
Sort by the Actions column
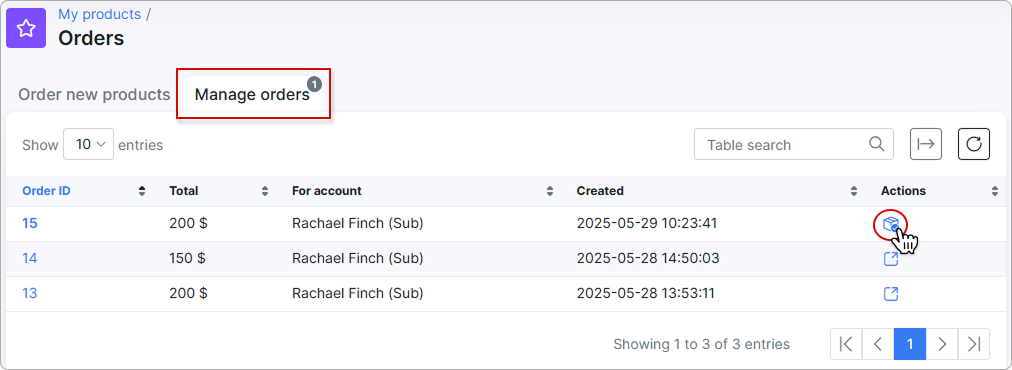939,191
